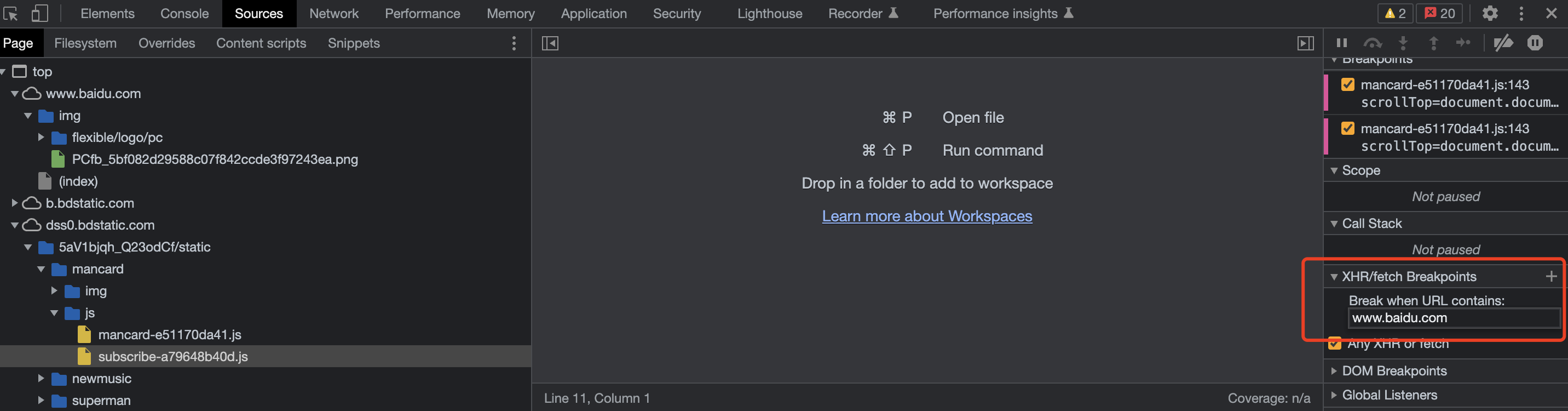Open DevTools settings via the gear icon
Image resolution: width=1568 pixels, height=411 pixels.
1490,13
